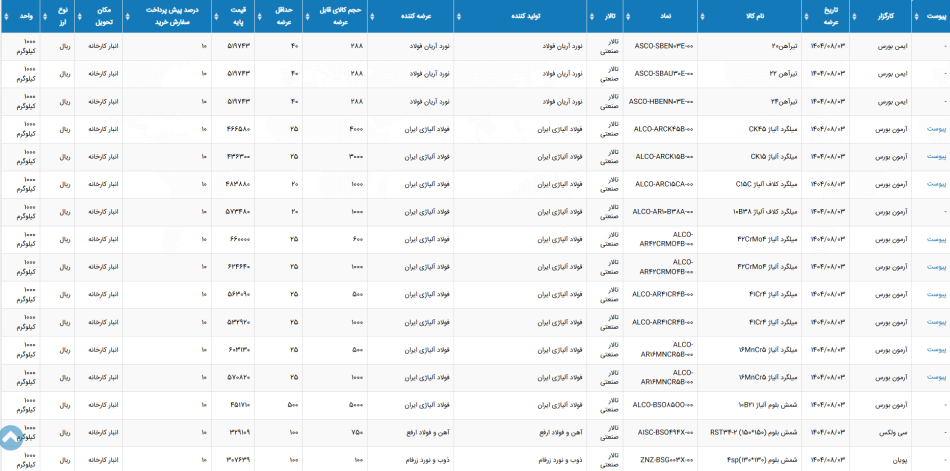Click volume value 750 in RST34-2 row
Screen dimensions: 950x471
click(357, 433)
